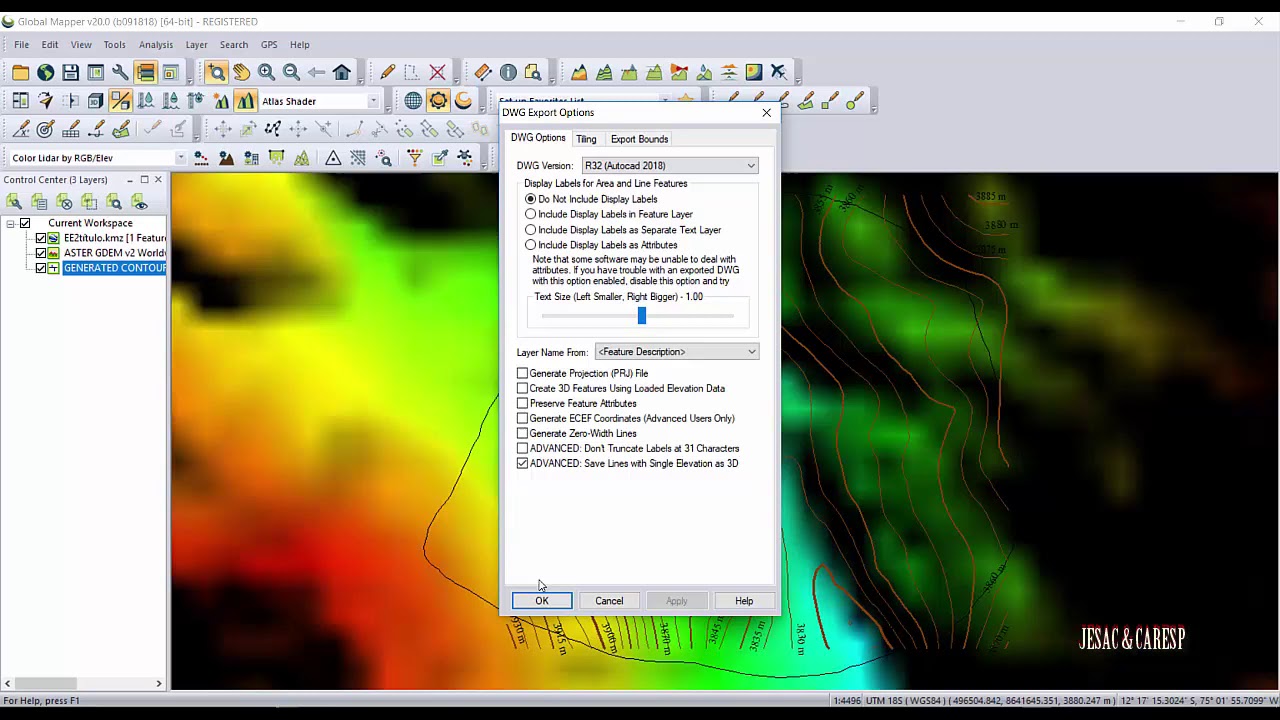Click the Home full view icon

coord(342,72)
